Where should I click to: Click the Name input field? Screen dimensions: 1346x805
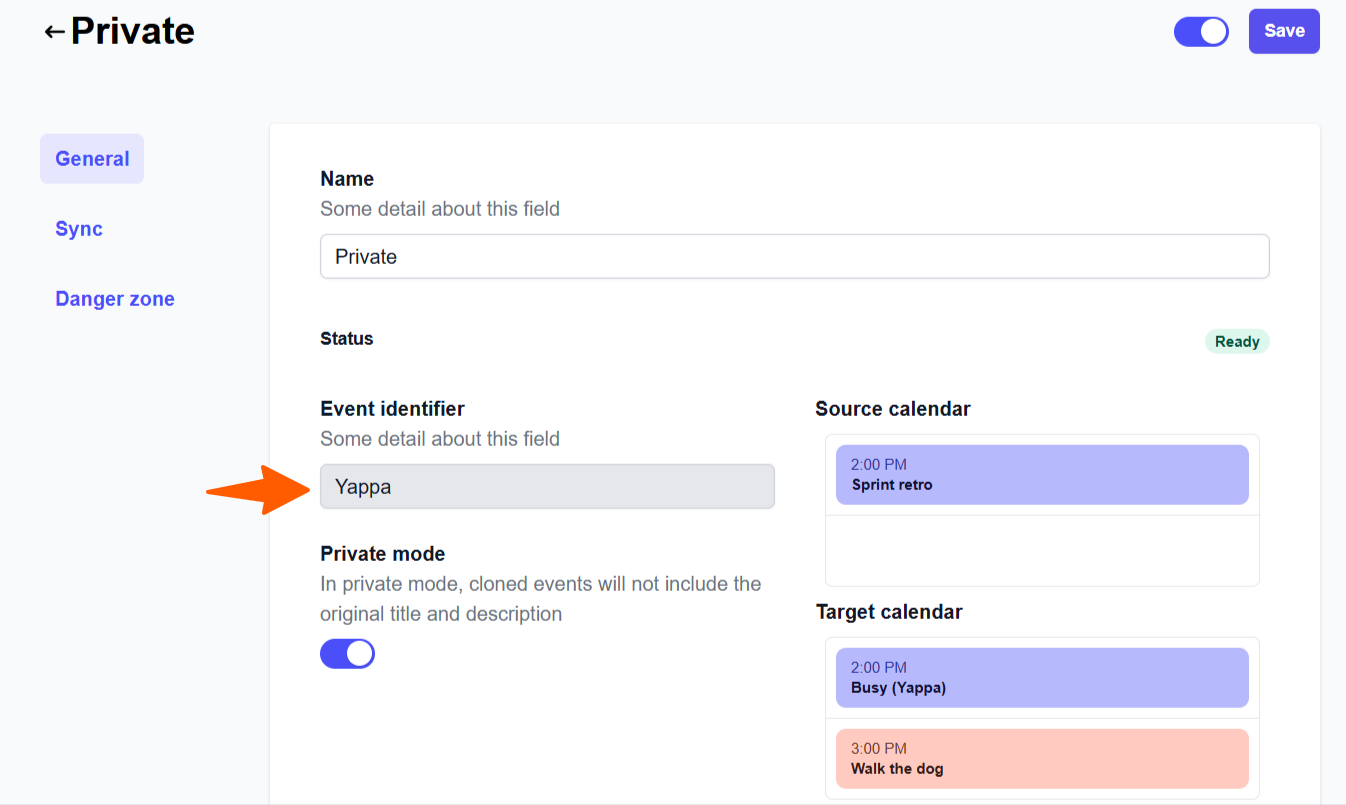pos(794,257)
